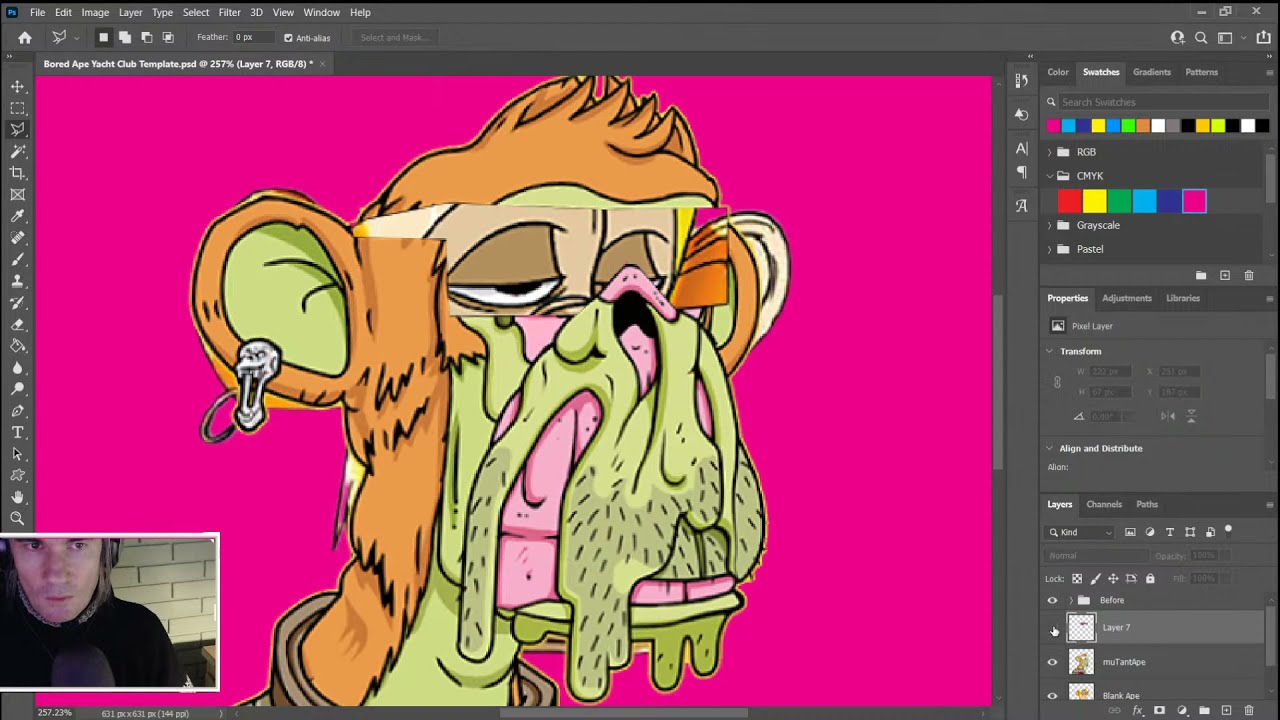Toggle lock transparent pixels

(x=1077, y=578)
